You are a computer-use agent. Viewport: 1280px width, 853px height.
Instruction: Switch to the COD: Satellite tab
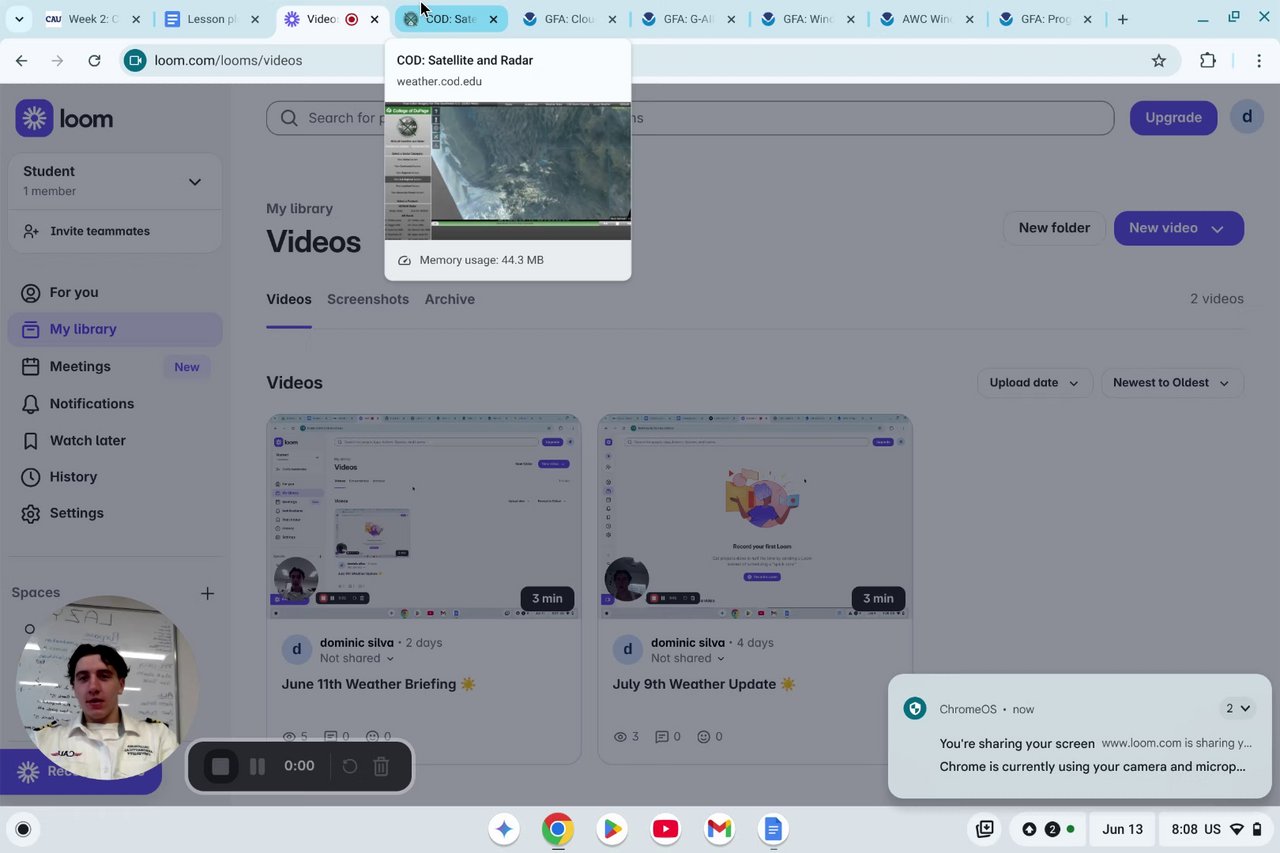tap(450, 19)
